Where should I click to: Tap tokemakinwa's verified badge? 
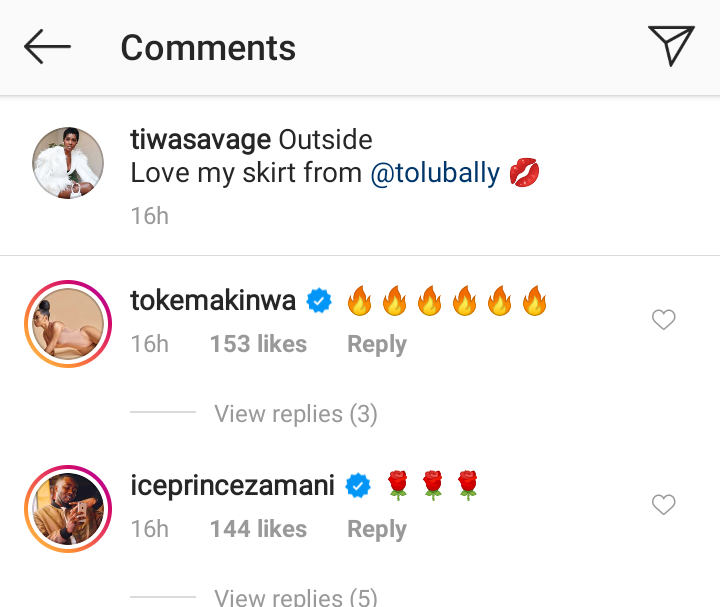tap(319, 300)
